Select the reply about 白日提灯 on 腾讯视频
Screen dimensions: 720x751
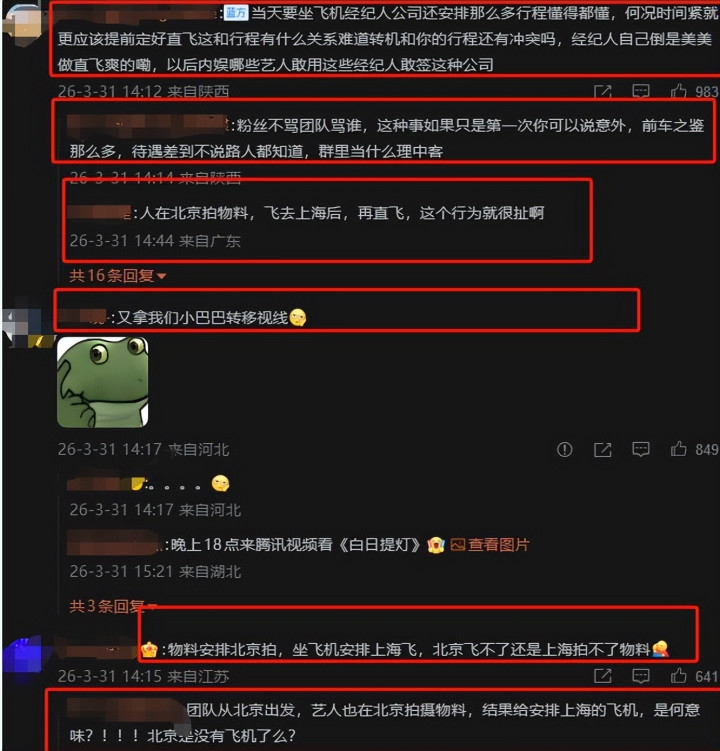pyautogui.click(x=299, y=545)
